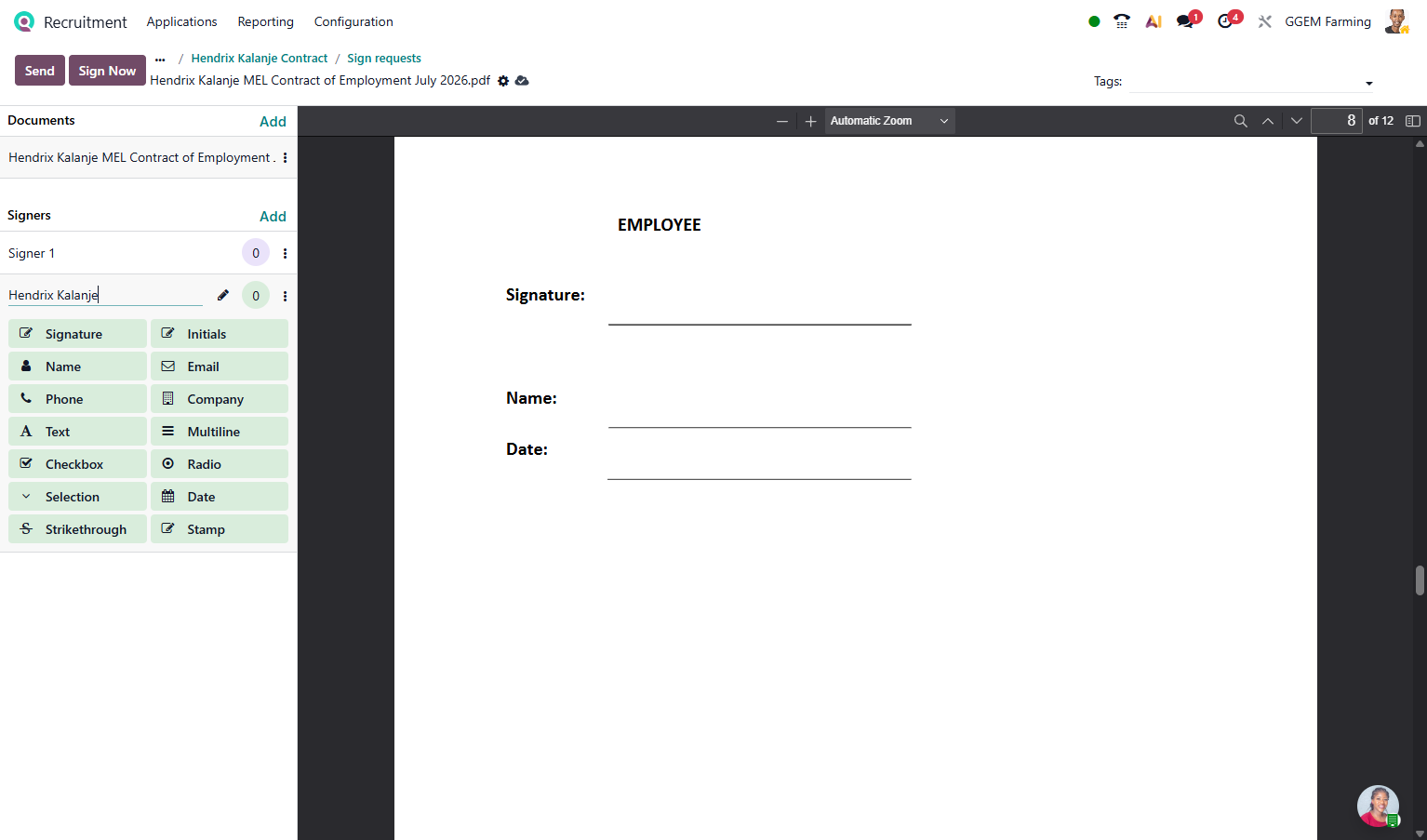The image size is (1427, 840).
Task: Toggle the PDF sidebar icon
Action: pos(1413,121)
